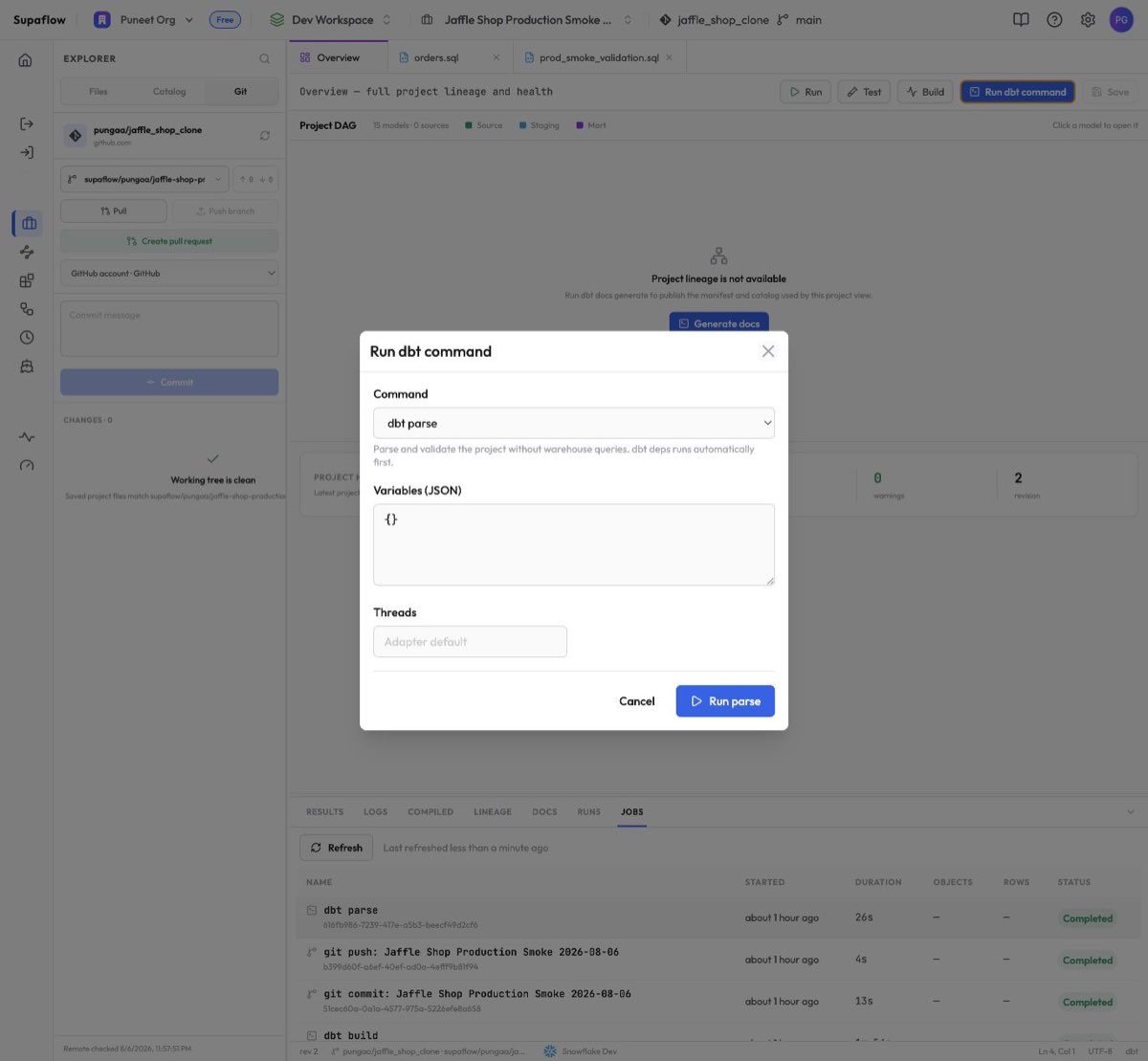Select the JOBS bottom tab
The width and height of the screenshot is (1148, 1061).
(x=632, y=811)
